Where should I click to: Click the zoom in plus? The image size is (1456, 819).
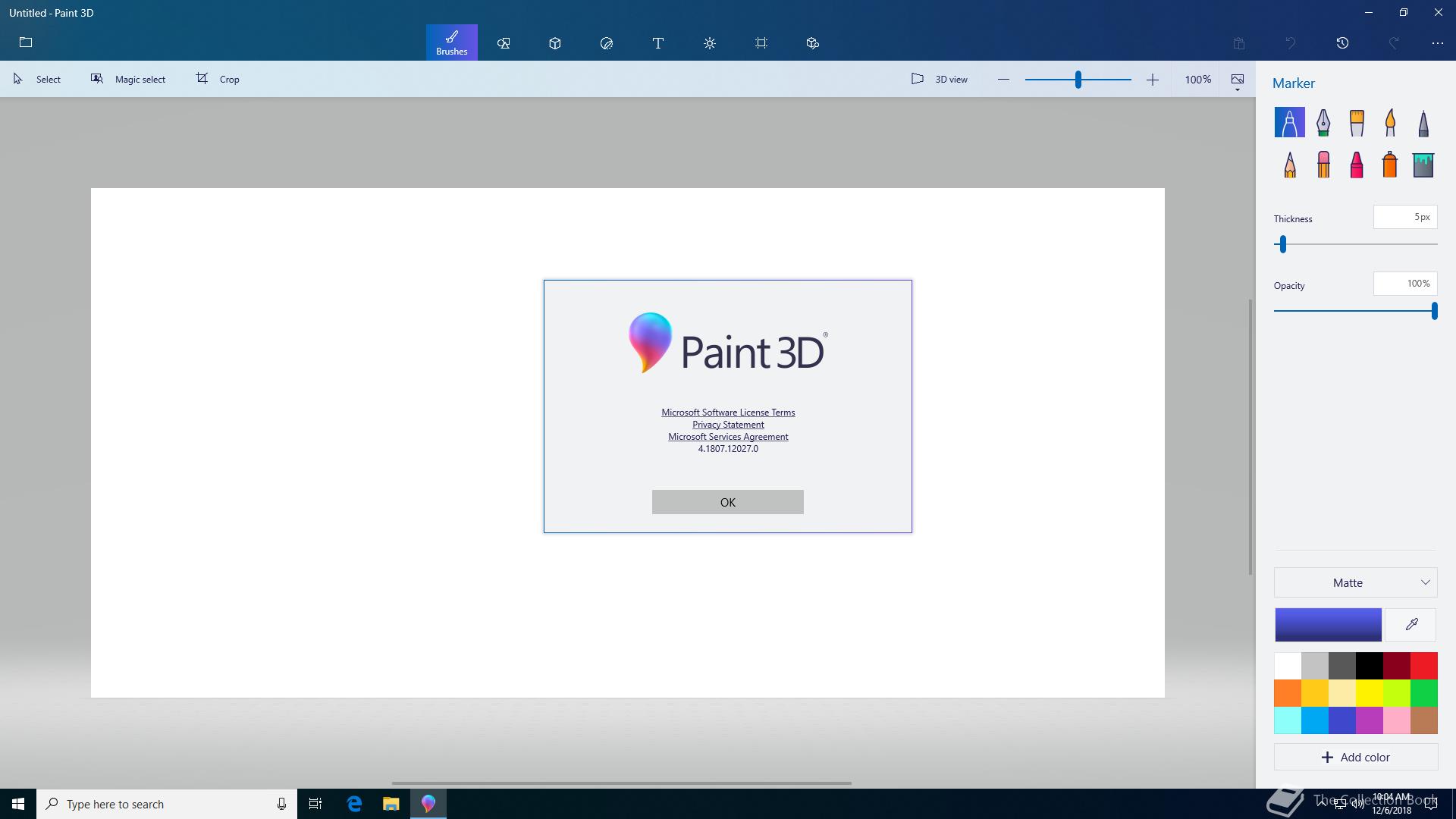click(x=1153, y=79)
